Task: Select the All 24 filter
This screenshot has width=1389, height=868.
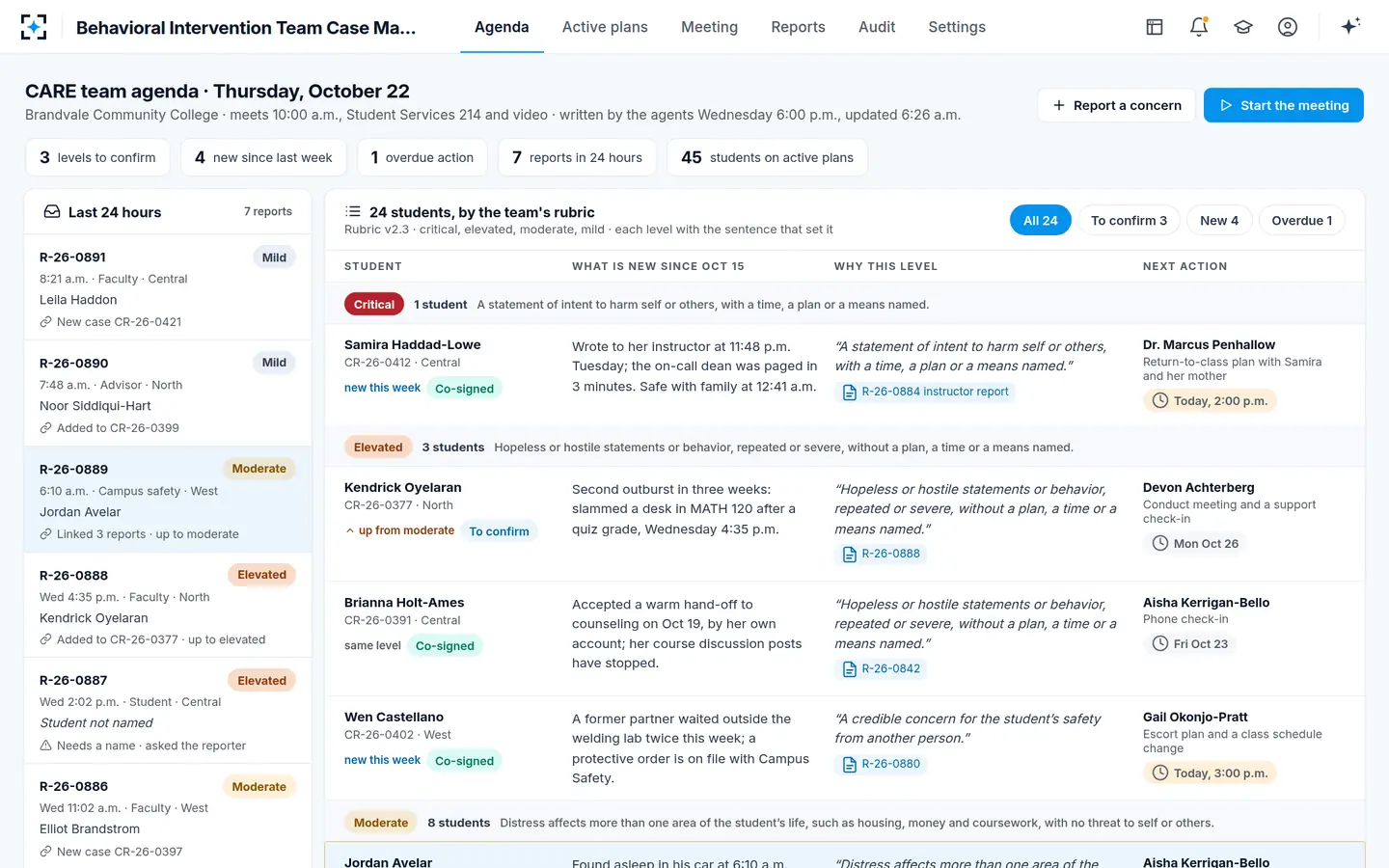Action: pos(1040,221)
